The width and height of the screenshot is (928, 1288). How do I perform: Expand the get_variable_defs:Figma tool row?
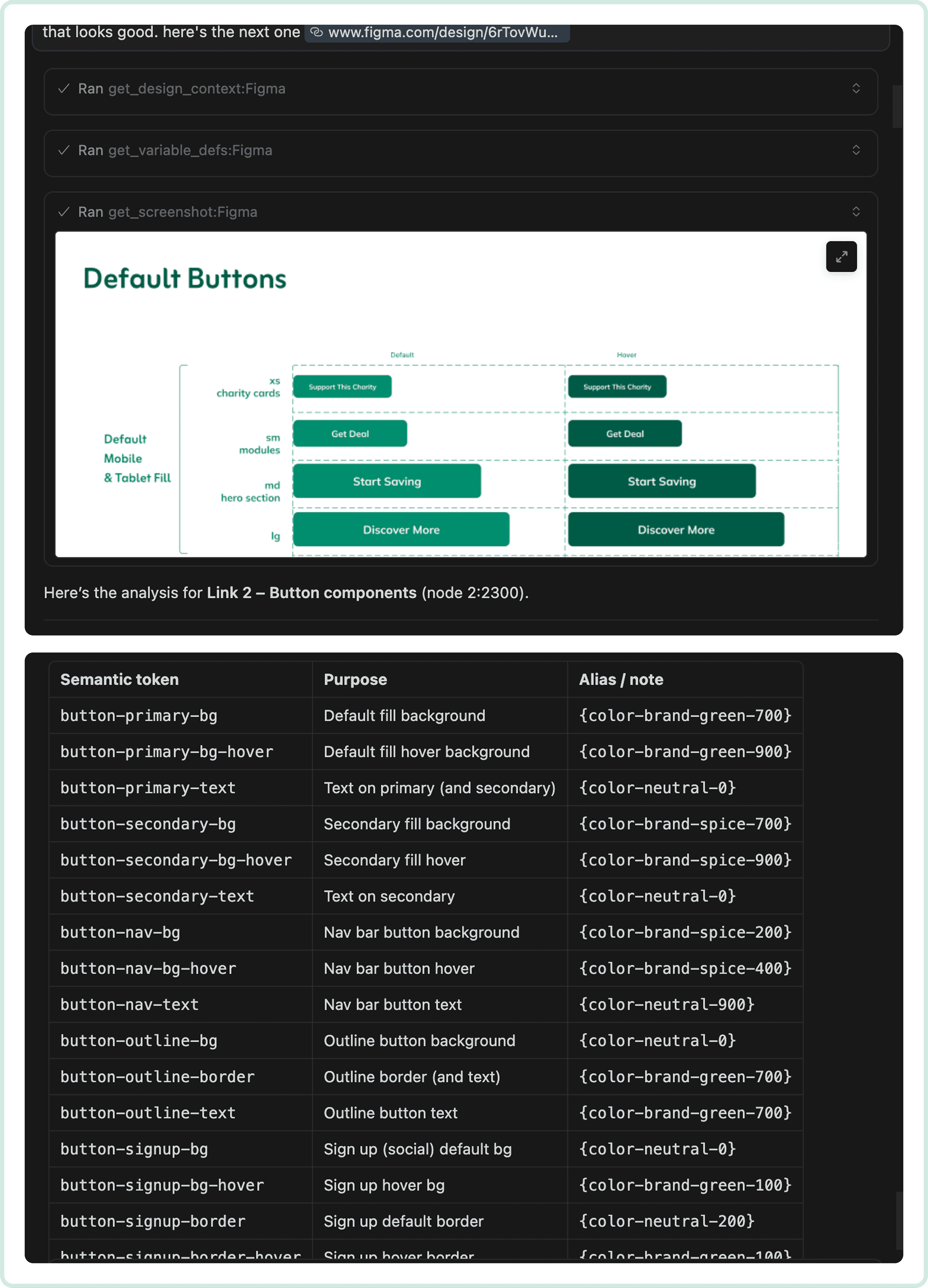(855, 150)
